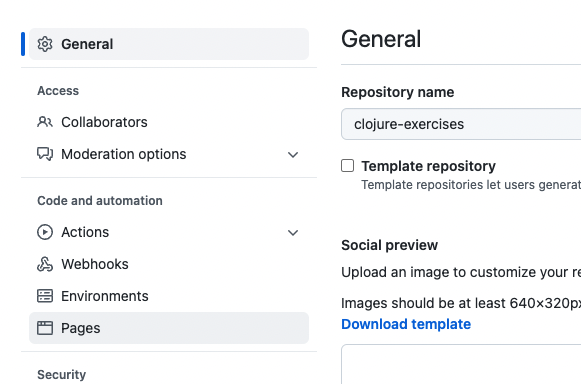Select Moderation options in the sidebar
Viewport: 581px width, 384px height.
coord(169,154)
